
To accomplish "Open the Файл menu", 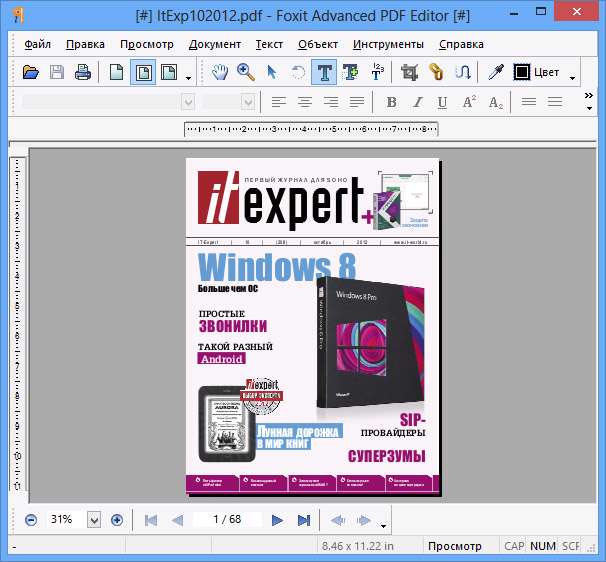I will tap(38, 44).
